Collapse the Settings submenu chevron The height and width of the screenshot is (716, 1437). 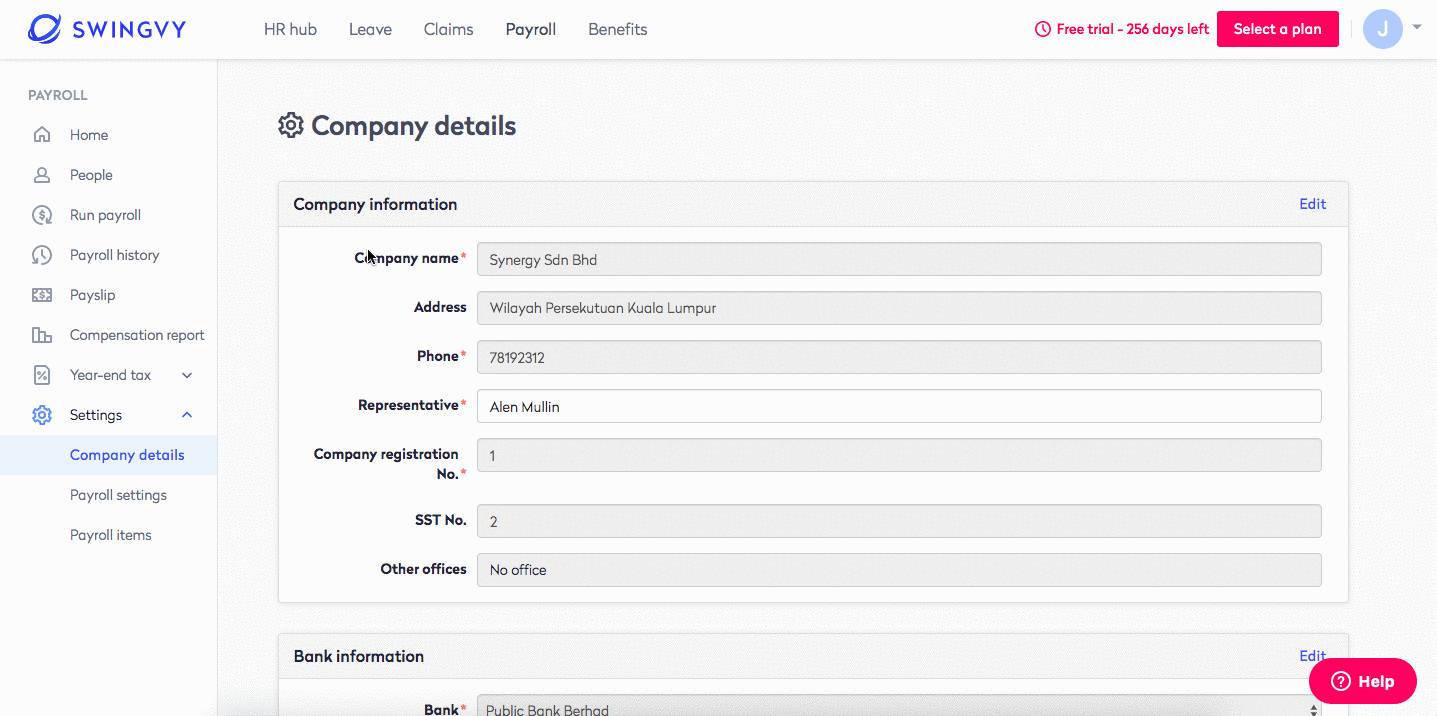(x=187, y=415)
